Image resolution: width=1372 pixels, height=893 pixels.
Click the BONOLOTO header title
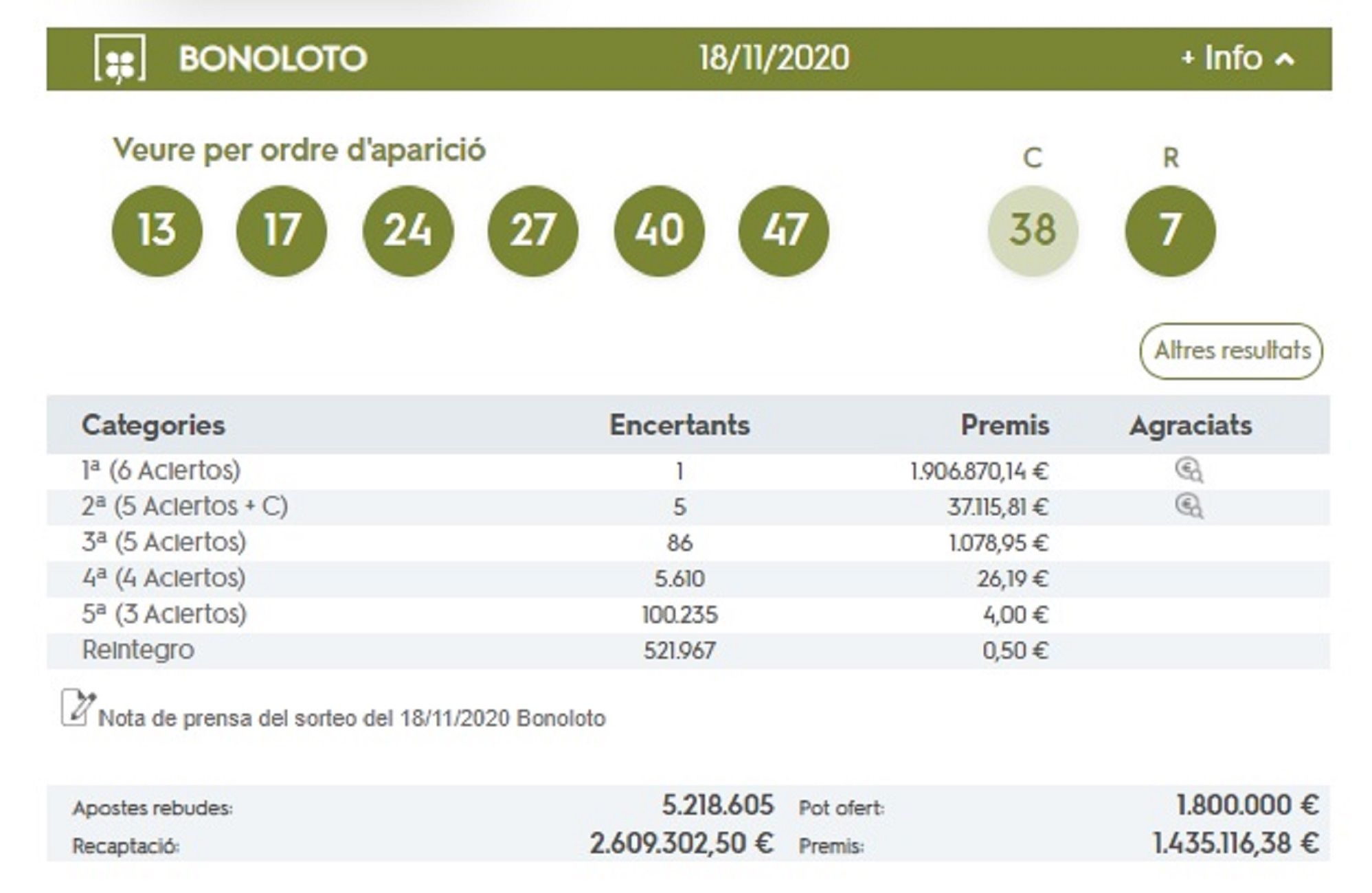(273, 59)
